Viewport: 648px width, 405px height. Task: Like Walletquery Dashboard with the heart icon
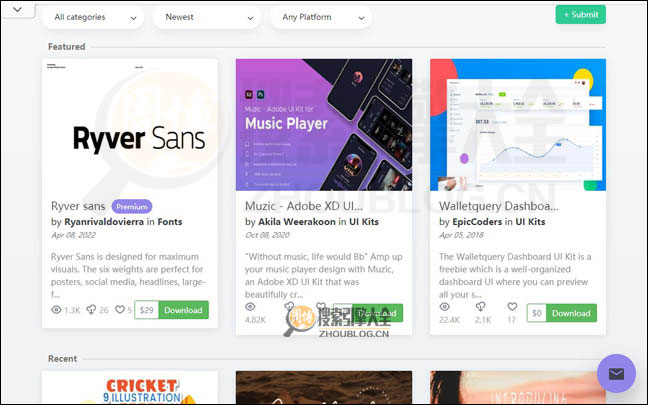512,307
